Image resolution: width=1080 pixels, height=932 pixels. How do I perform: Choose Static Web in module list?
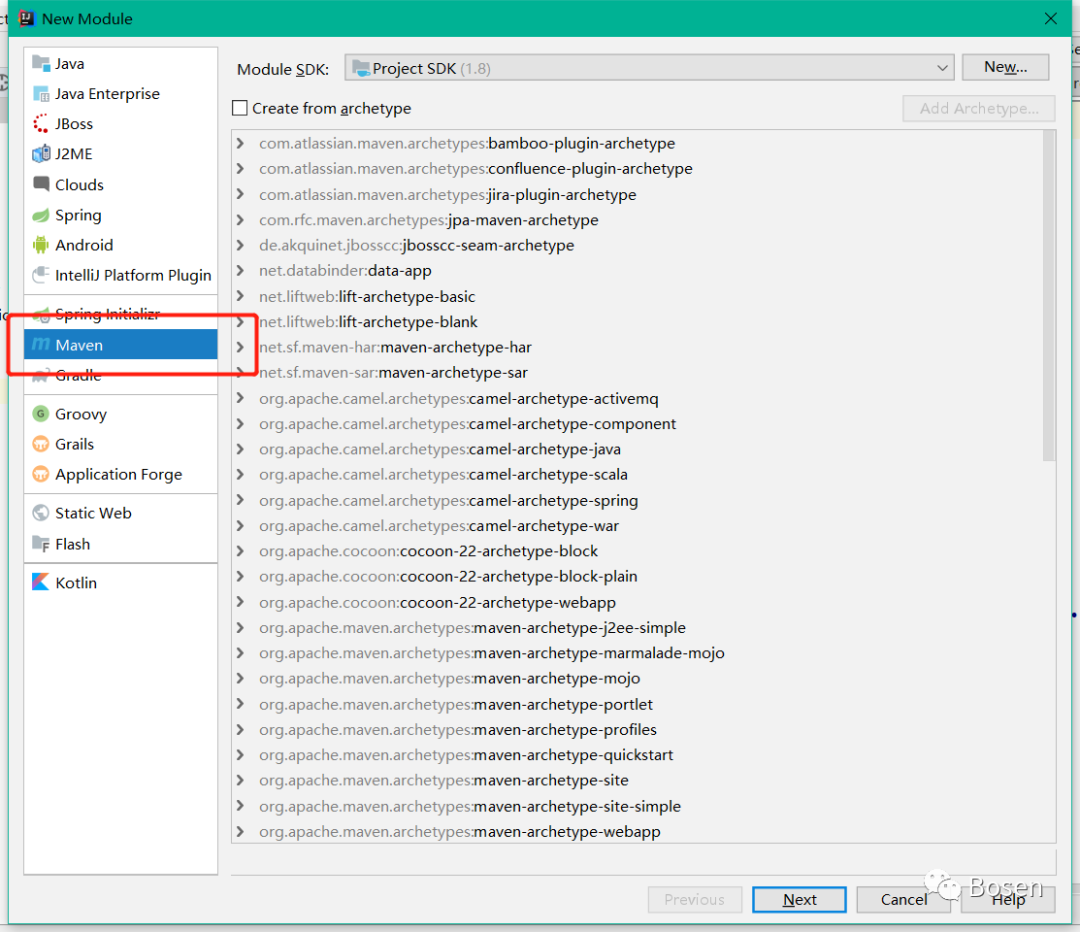pos(121,512)
